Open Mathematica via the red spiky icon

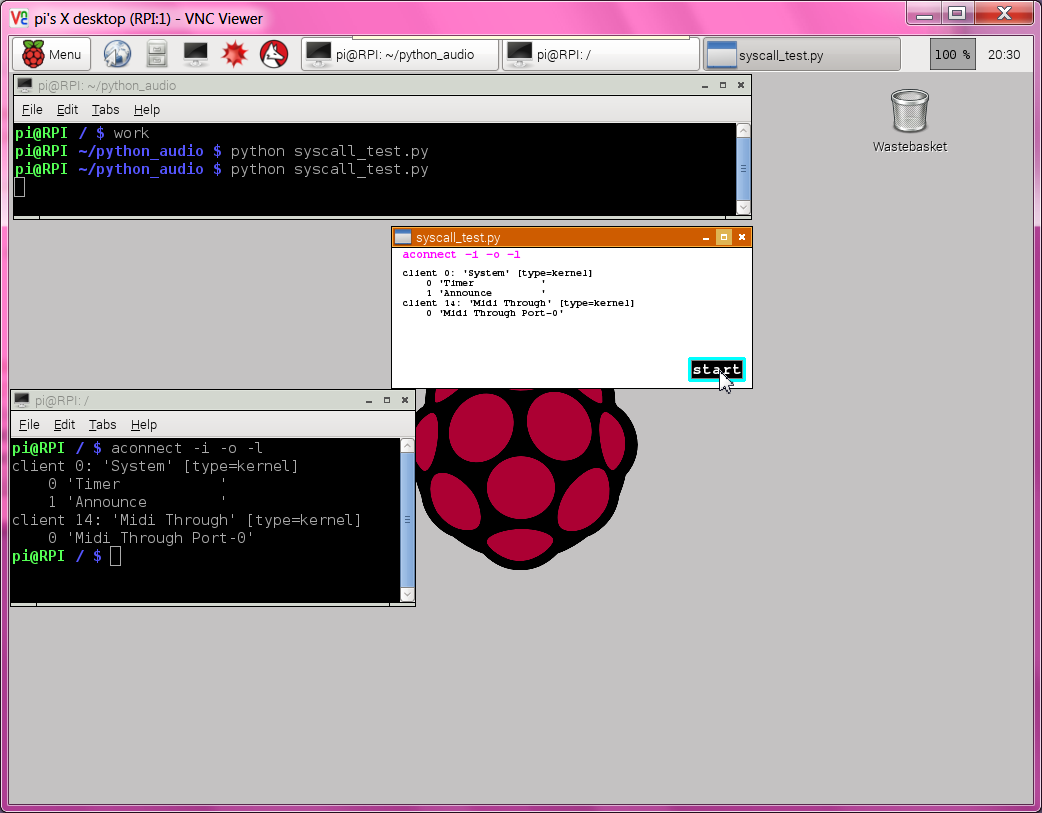(x=234, y=54)
